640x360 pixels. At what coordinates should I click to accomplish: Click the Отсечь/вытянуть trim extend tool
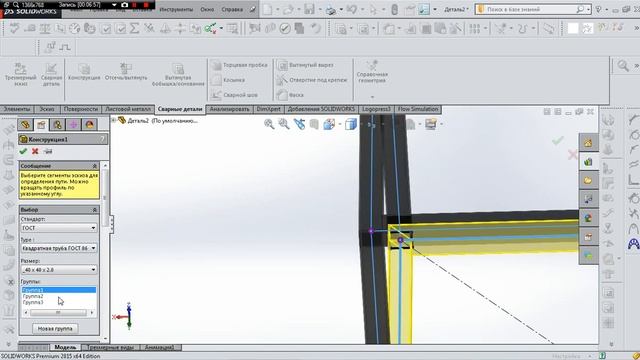coord(126,72)
